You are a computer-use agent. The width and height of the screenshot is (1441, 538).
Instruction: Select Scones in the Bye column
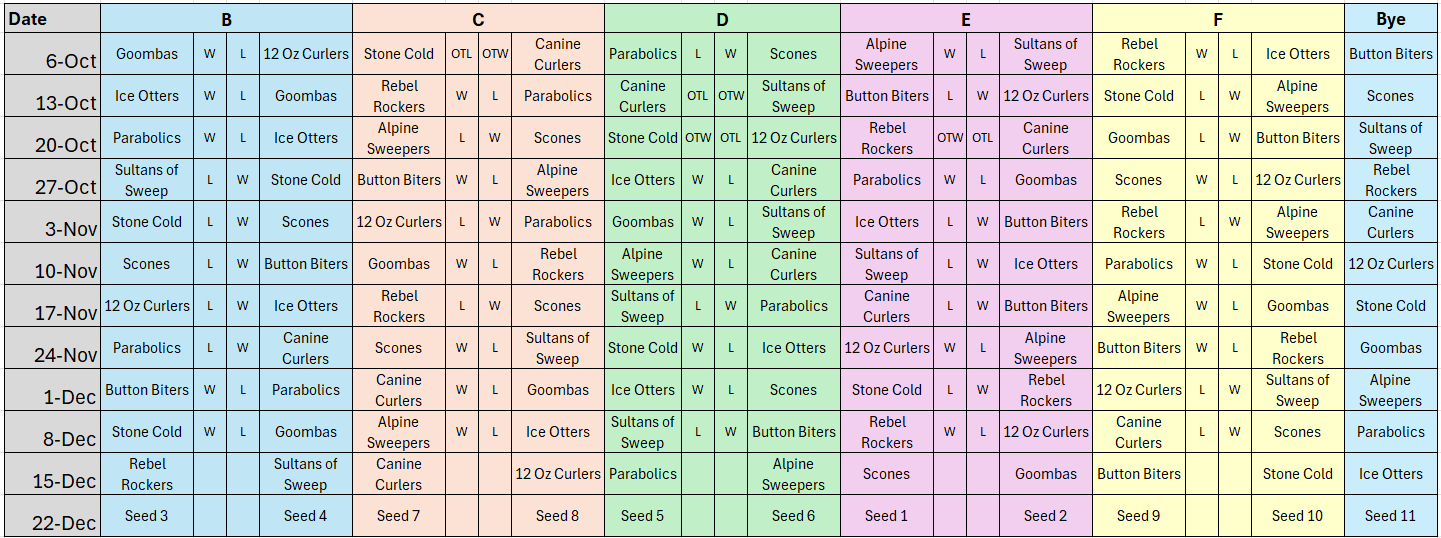click(1391, 96)
